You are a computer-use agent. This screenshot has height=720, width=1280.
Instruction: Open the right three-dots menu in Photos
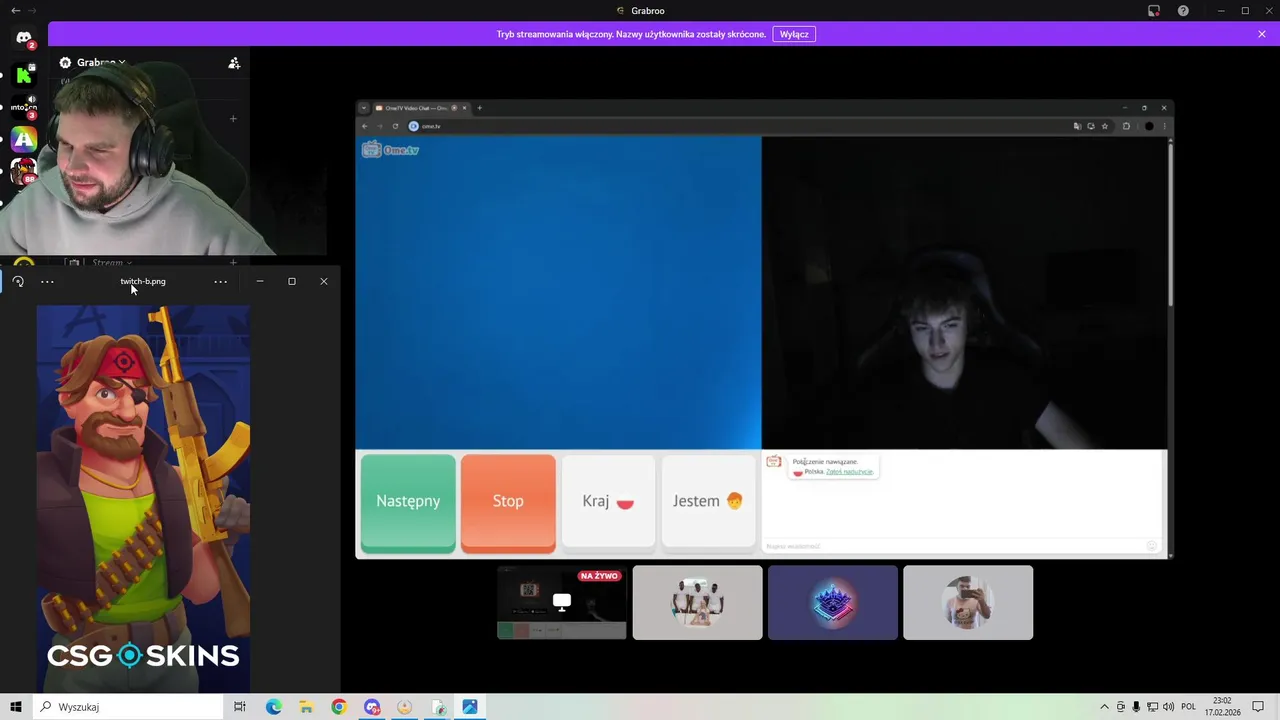[221, 282]
